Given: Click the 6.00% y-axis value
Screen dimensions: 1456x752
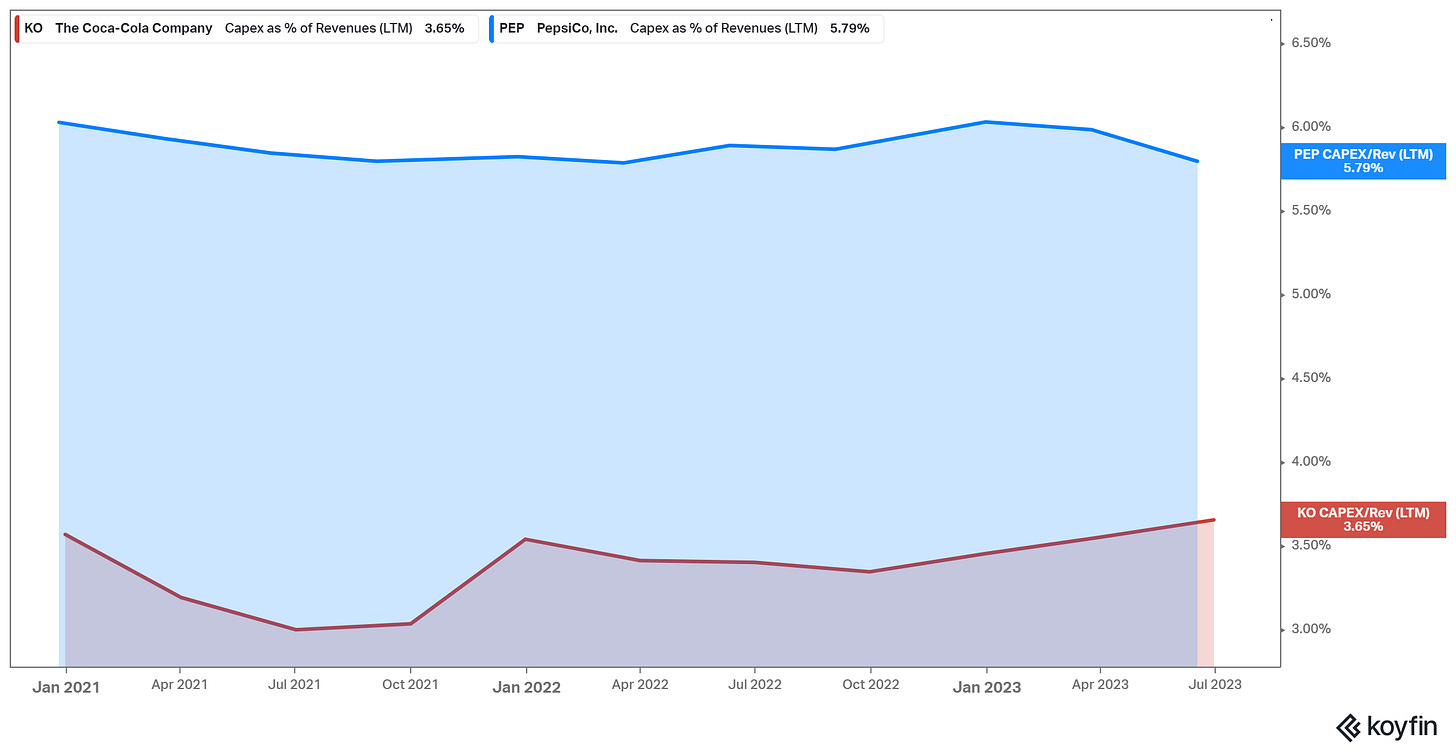Looking at the screenshot, I should tap(1309, 127).
